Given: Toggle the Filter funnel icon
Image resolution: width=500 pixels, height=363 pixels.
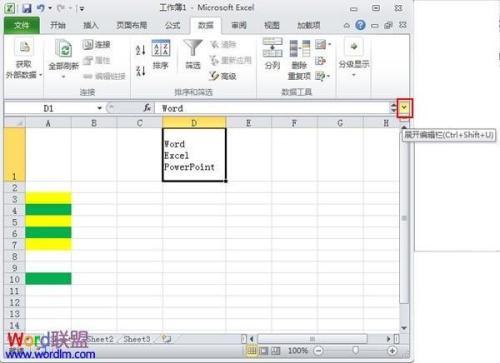Looking at the screenshot, I should pos(193,54).
